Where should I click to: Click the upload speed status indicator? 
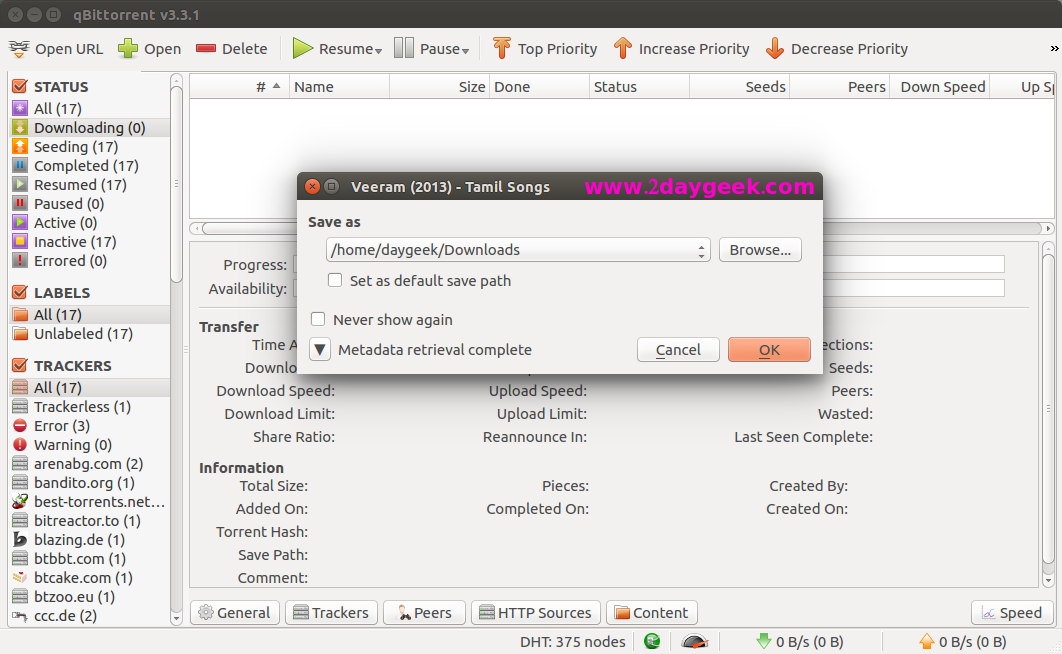coord(962,641)
